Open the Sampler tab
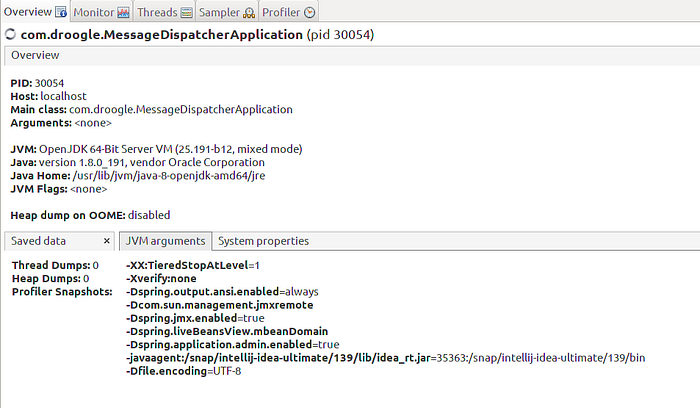Screen dimensions: 700x408 (x=227, y=12)
